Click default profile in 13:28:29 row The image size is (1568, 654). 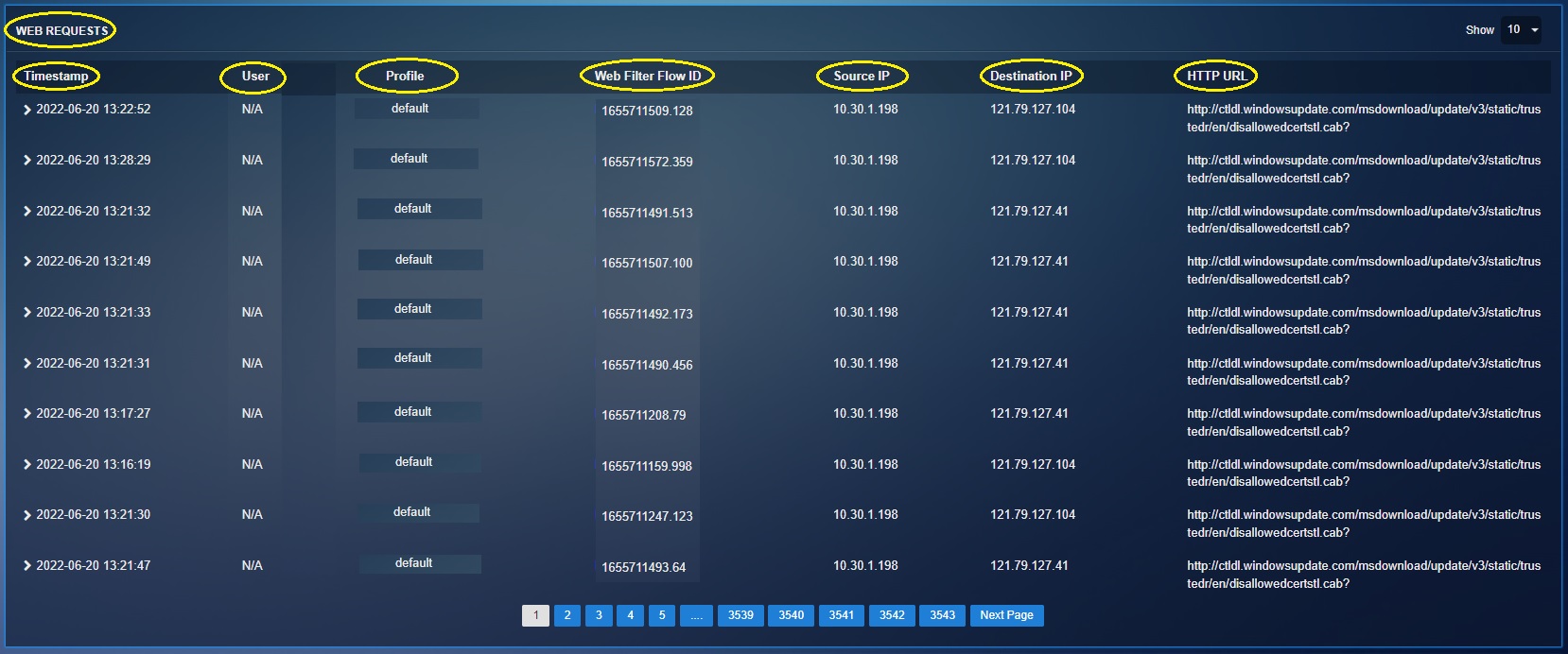[409, 159]
